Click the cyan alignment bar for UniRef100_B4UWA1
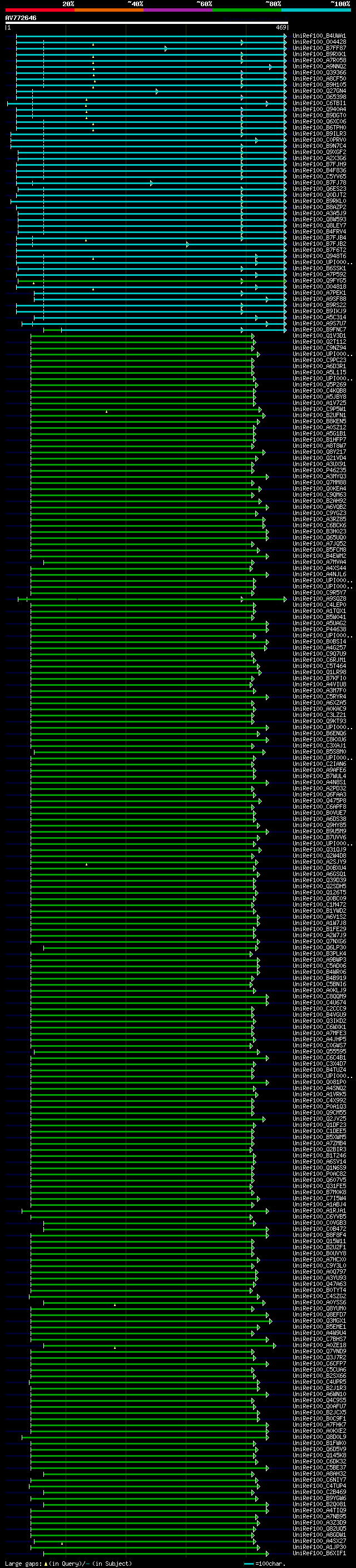 pos(151,36)
